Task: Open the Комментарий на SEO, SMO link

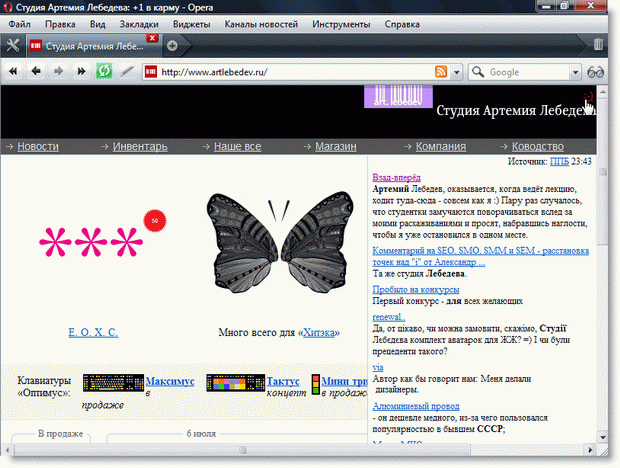Action: pyautogui.click(x=480, y=256)
